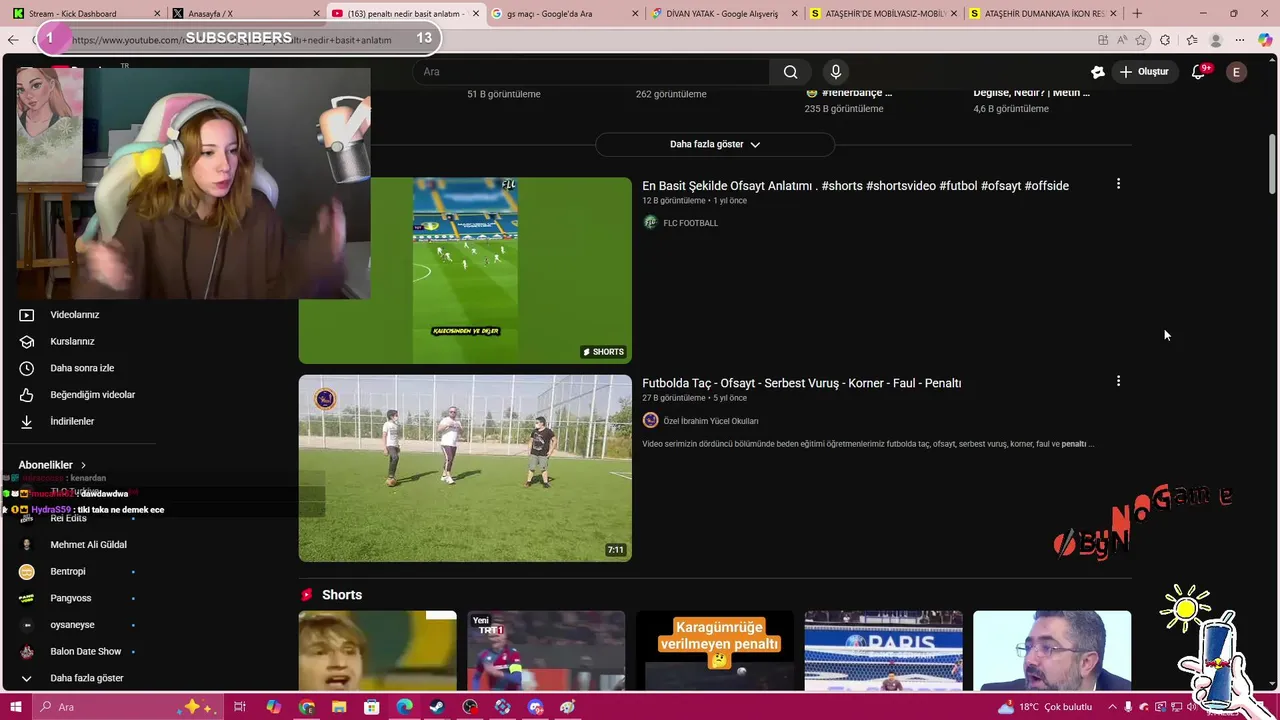Open Edge Settings and more menu

coord(1241,40)
